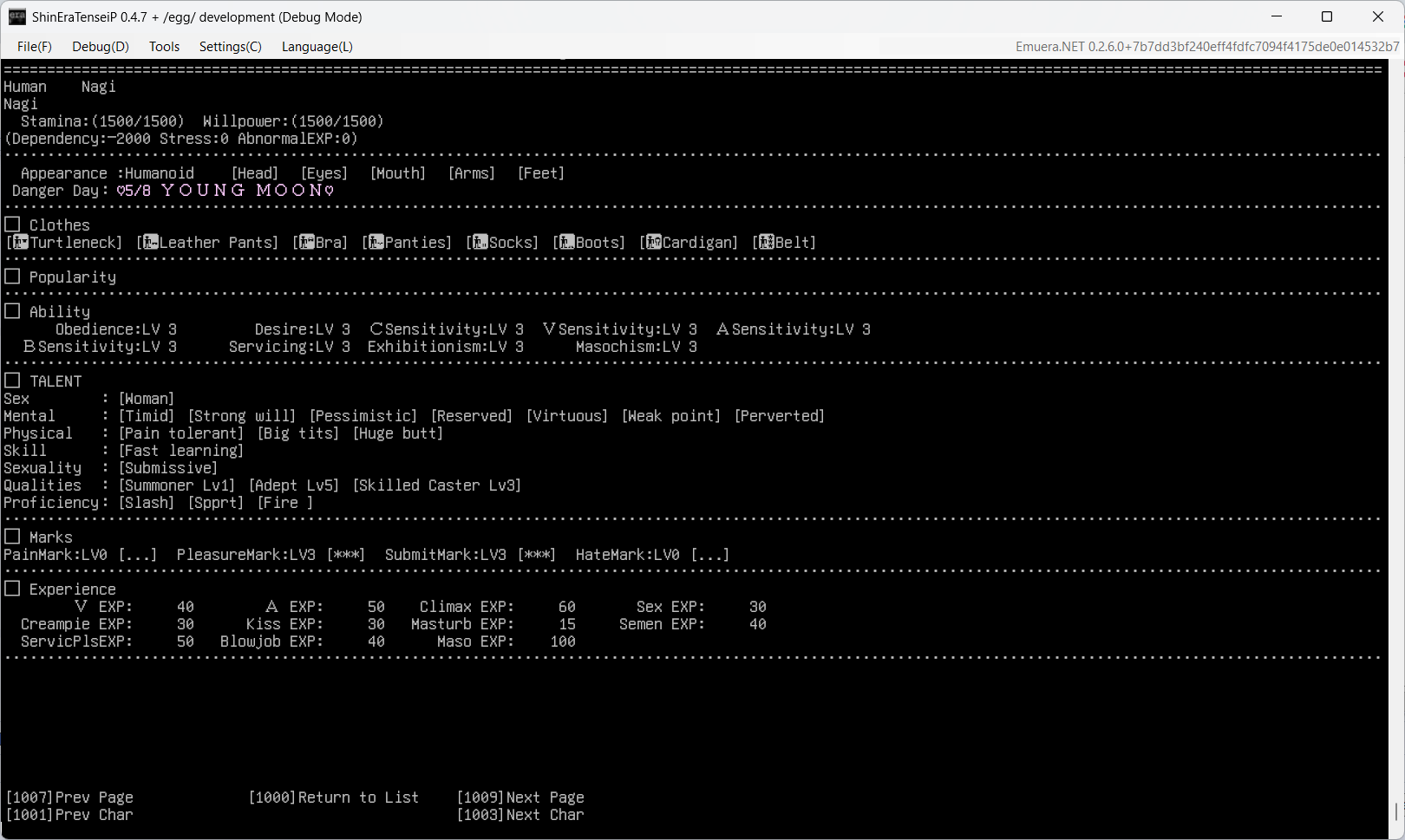1405x840 pixels.
Task: Click the PleasureMark:LV3 entry
Action: (x=271, y=555)
